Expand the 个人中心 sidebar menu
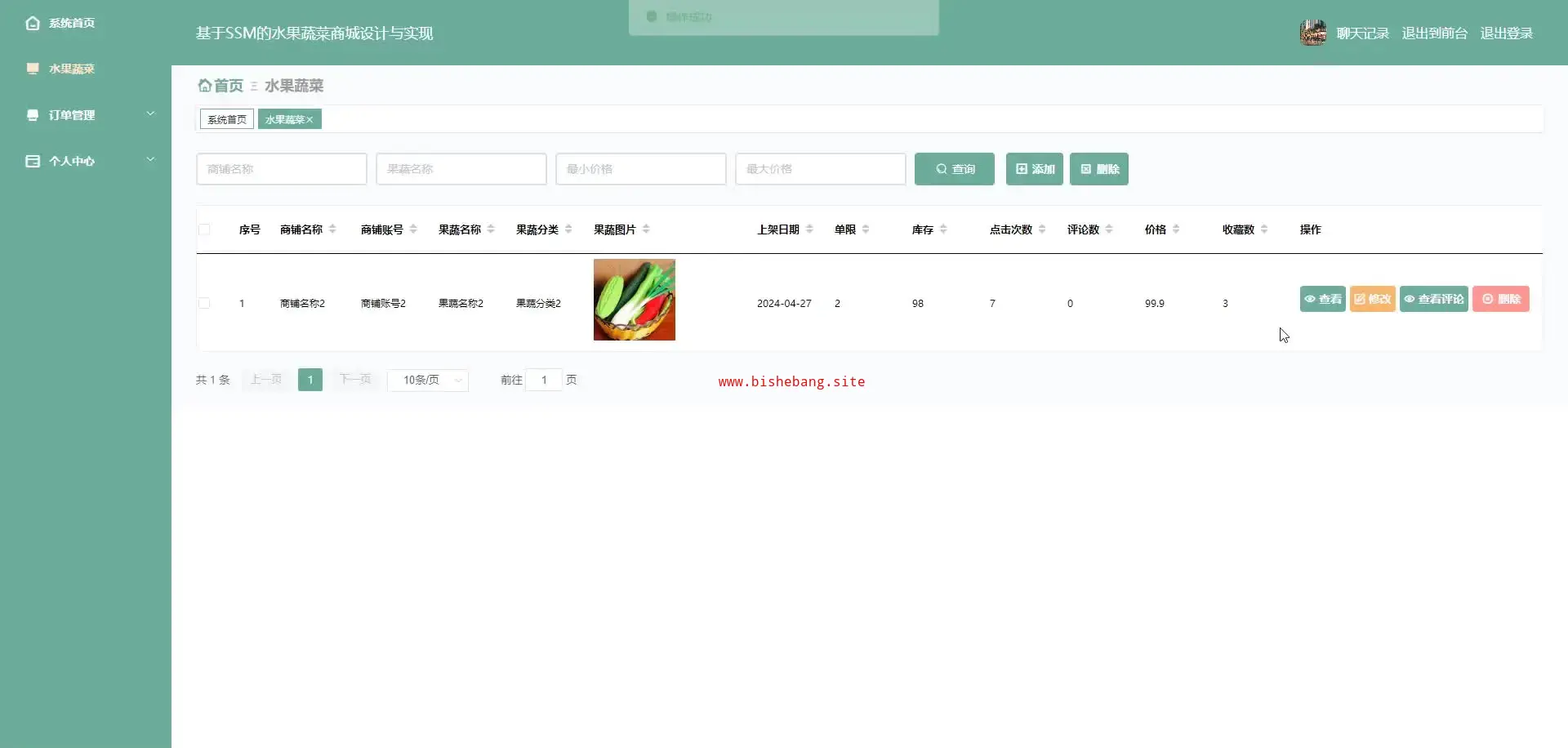 (x=86, y=161)
